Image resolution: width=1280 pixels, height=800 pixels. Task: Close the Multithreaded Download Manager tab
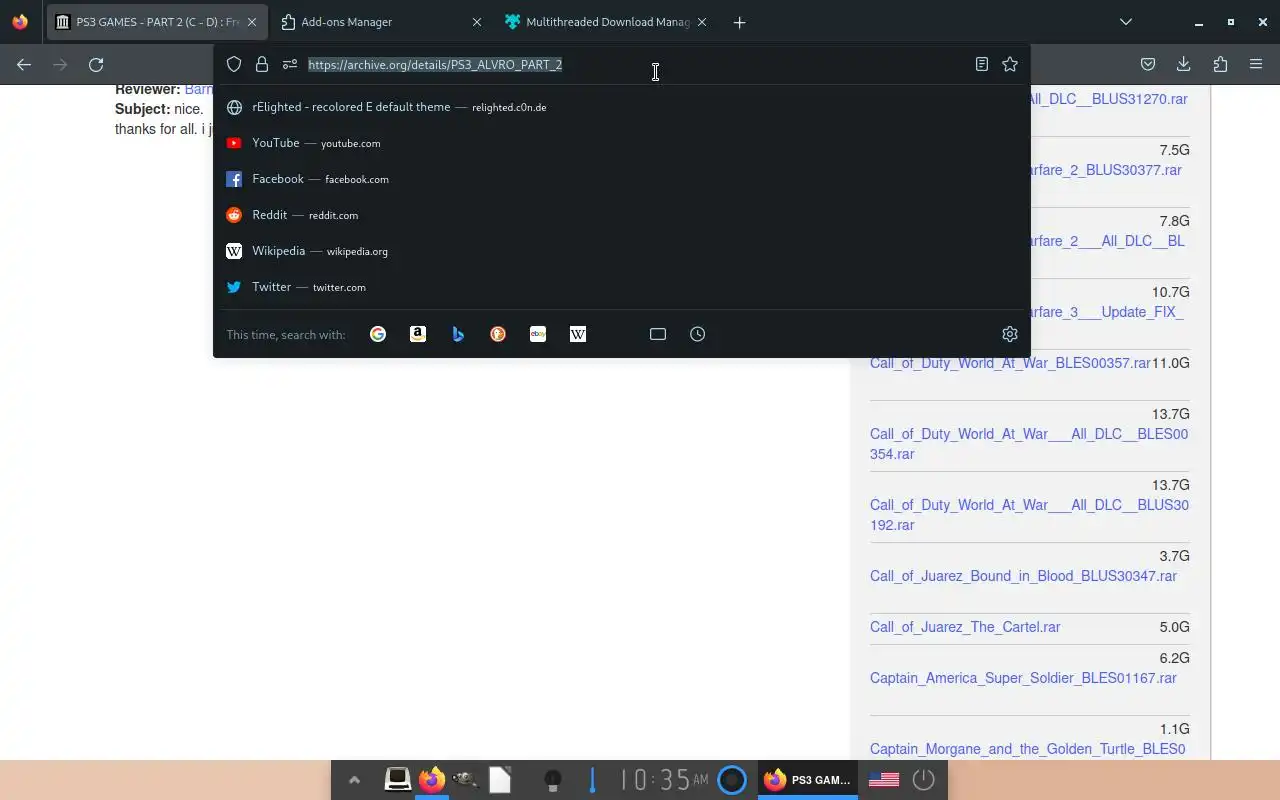(702, 22)
